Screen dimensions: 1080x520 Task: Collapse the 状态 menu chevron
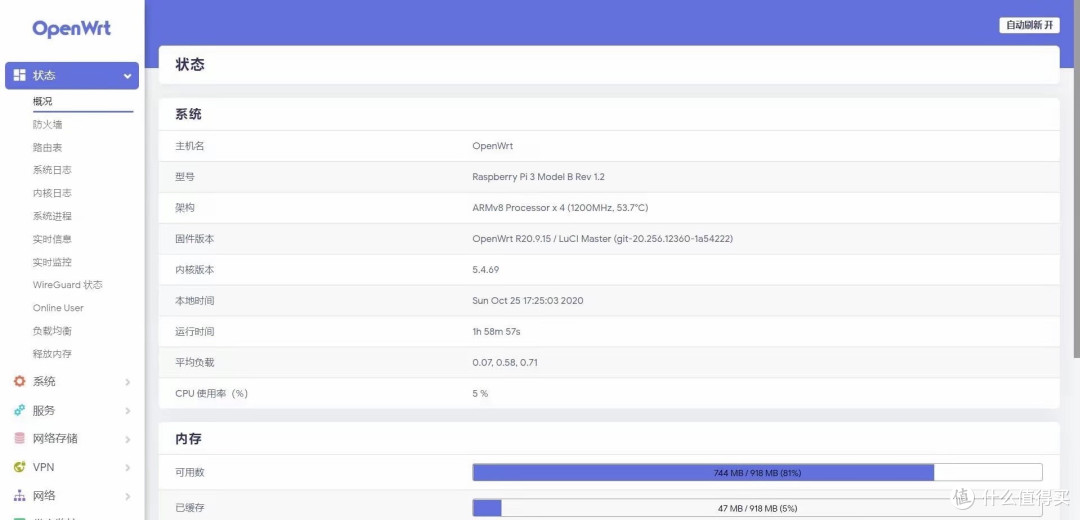click(127, 76)
